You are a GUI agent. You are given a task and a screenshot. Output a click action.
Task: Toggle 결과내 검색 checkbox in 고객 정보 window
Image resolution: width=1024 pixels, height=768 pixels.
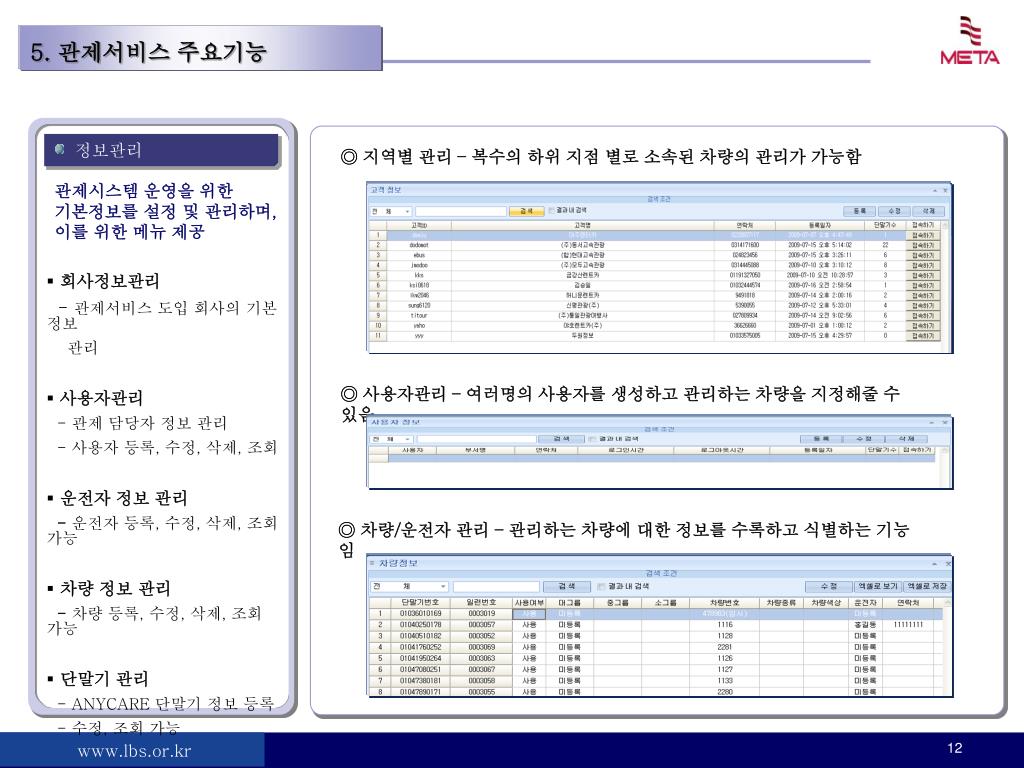(551, 210)
